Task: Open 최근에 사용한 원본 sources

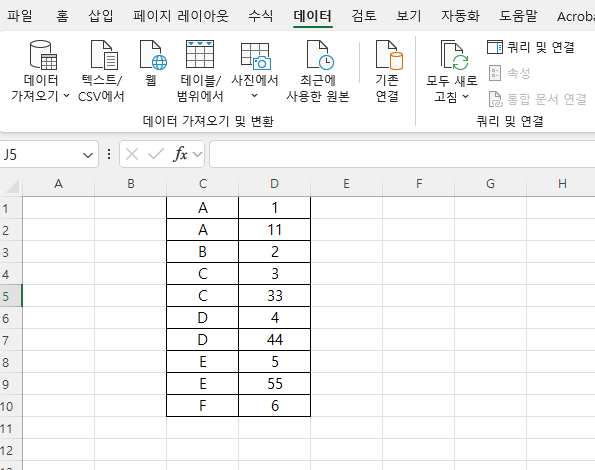Action: (318, 71)
